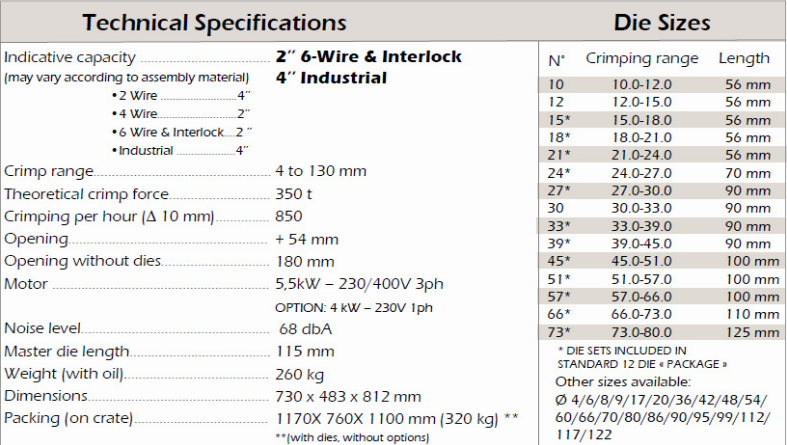The height and width of the screenshot is (445, 787).
Task: Select die number 45* in the table
Action: point(558,261)
